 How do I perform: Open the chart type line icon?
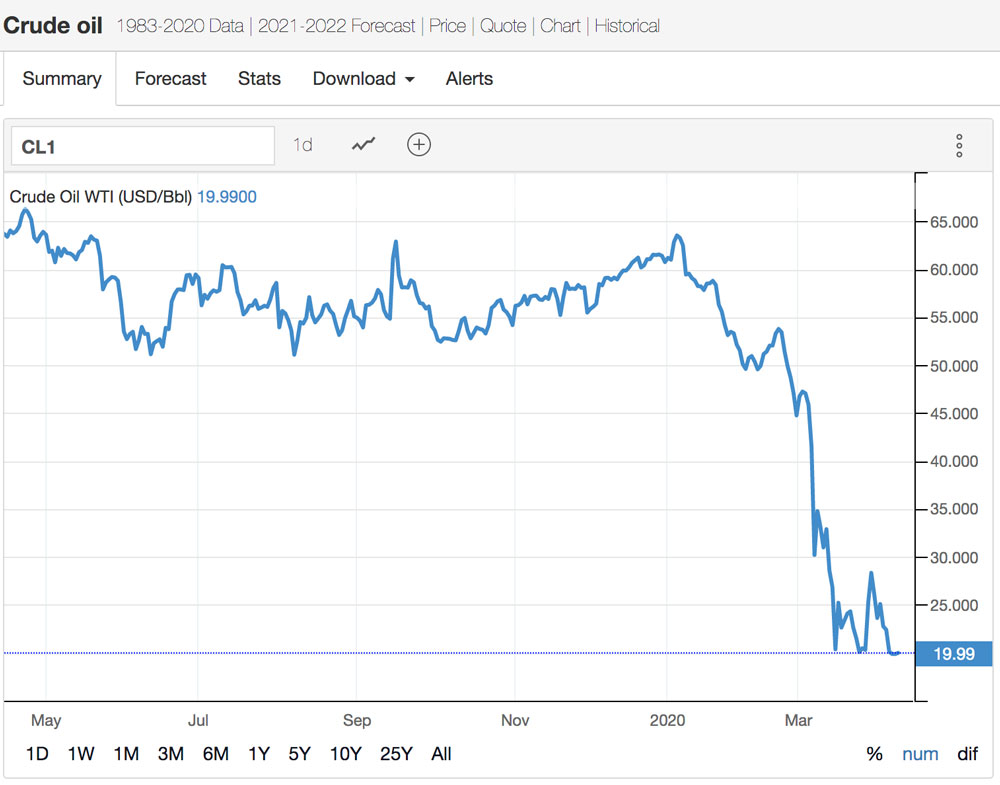coord(364,145)
